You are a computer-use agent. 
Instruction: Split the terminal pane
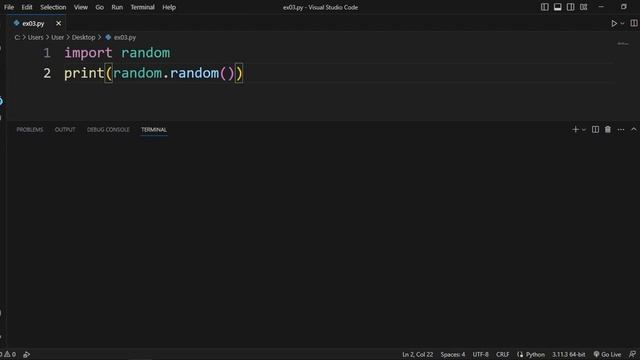(x=596, y=129)
